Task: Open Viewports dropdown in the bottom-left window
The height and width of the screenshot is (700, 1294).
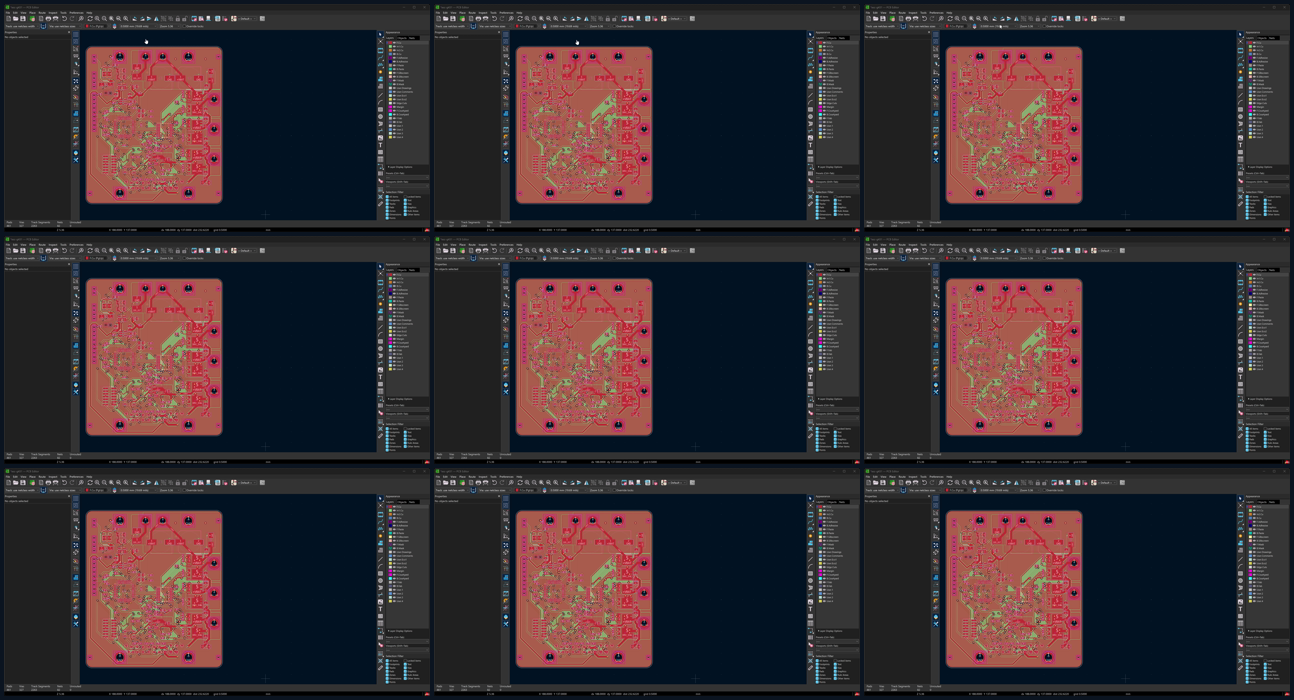Action: [407, 650]
